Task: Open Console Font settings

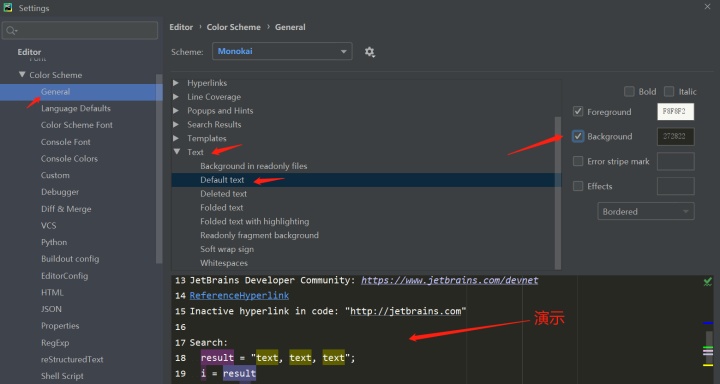Action: click(x=66, y=142)
